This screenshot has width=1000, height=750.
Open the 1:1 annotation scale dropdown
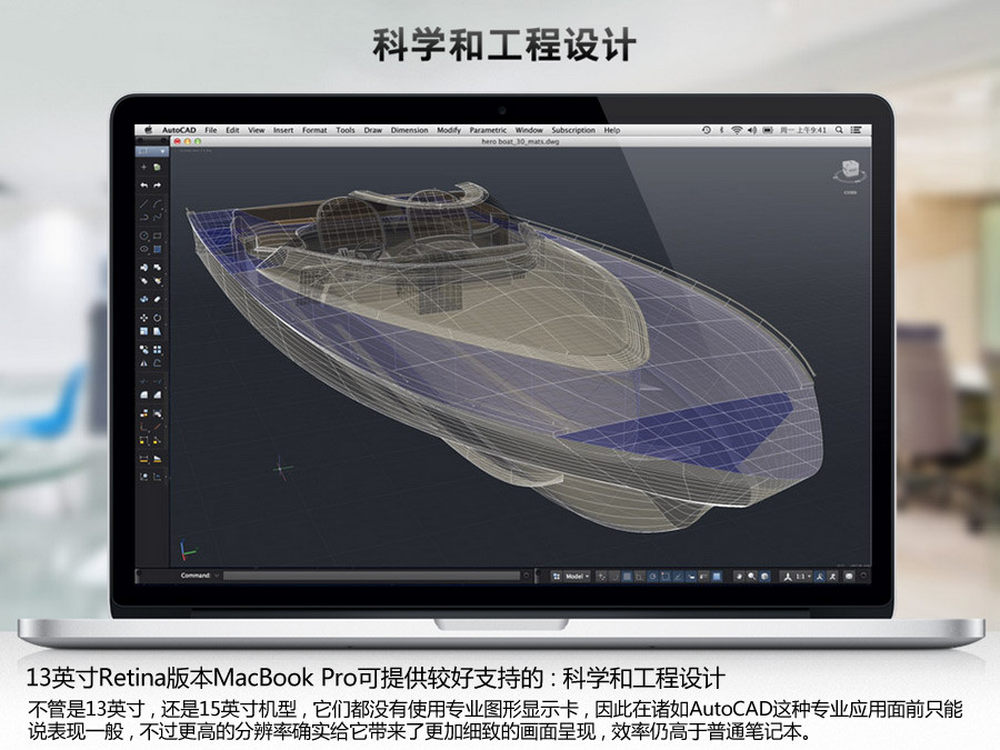[803, 576]
